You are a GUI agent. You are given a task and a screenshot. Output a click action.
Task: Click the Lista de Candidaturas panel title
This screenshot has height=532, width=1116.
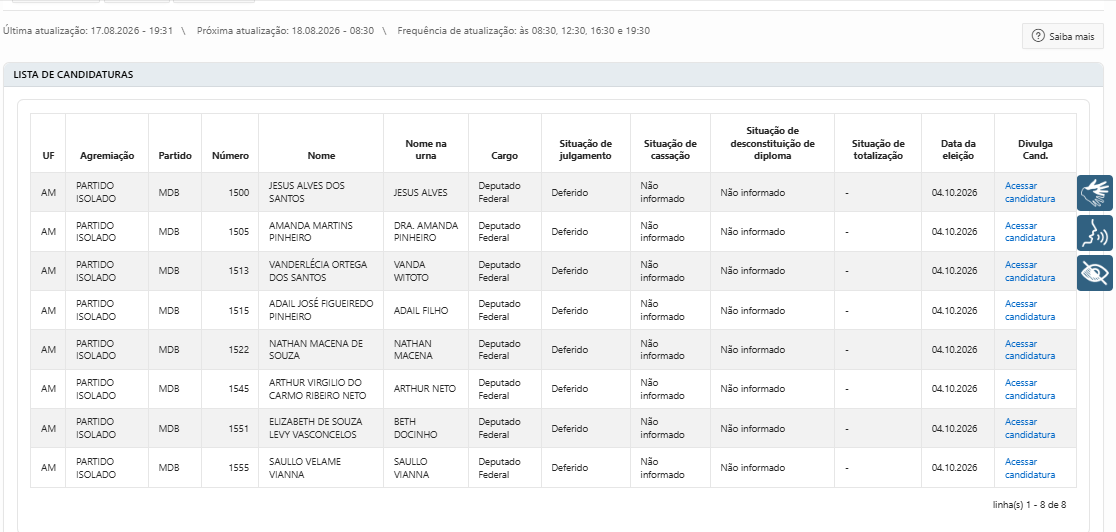point(73,74)
